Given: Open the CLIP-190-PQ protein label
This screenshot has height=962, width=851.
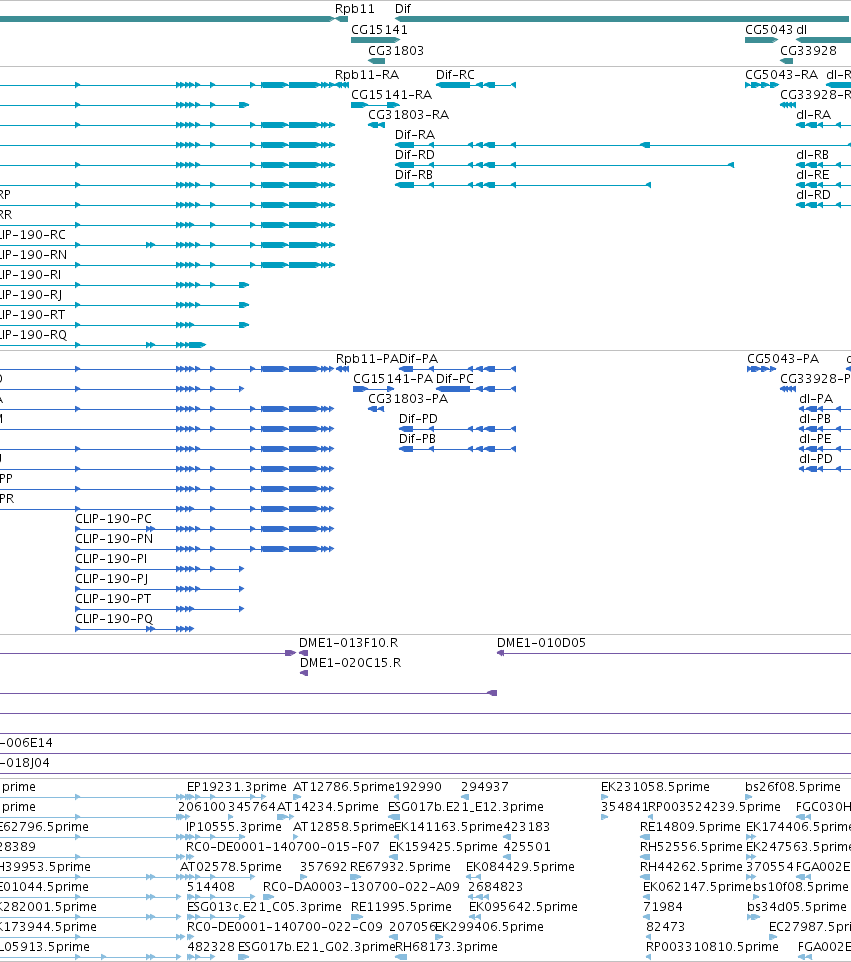Looking at the screenshot, I should coord(114,618).
